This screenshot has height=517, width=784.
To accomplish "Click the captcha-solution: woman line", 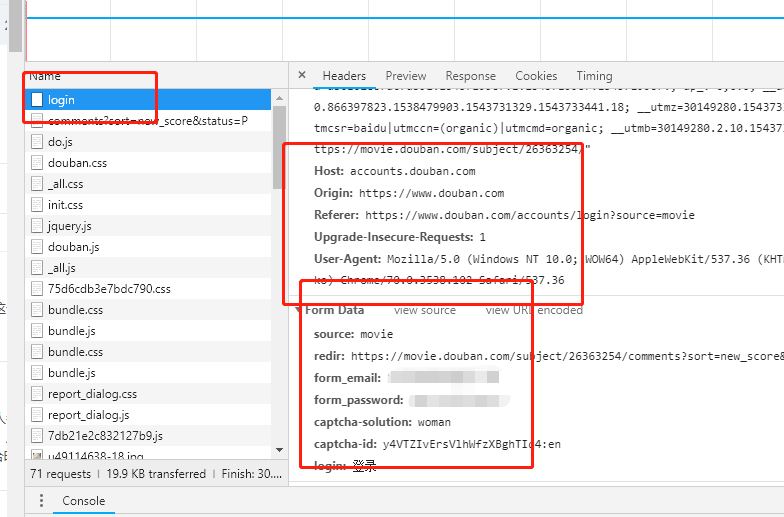I will tap(382, 422).
